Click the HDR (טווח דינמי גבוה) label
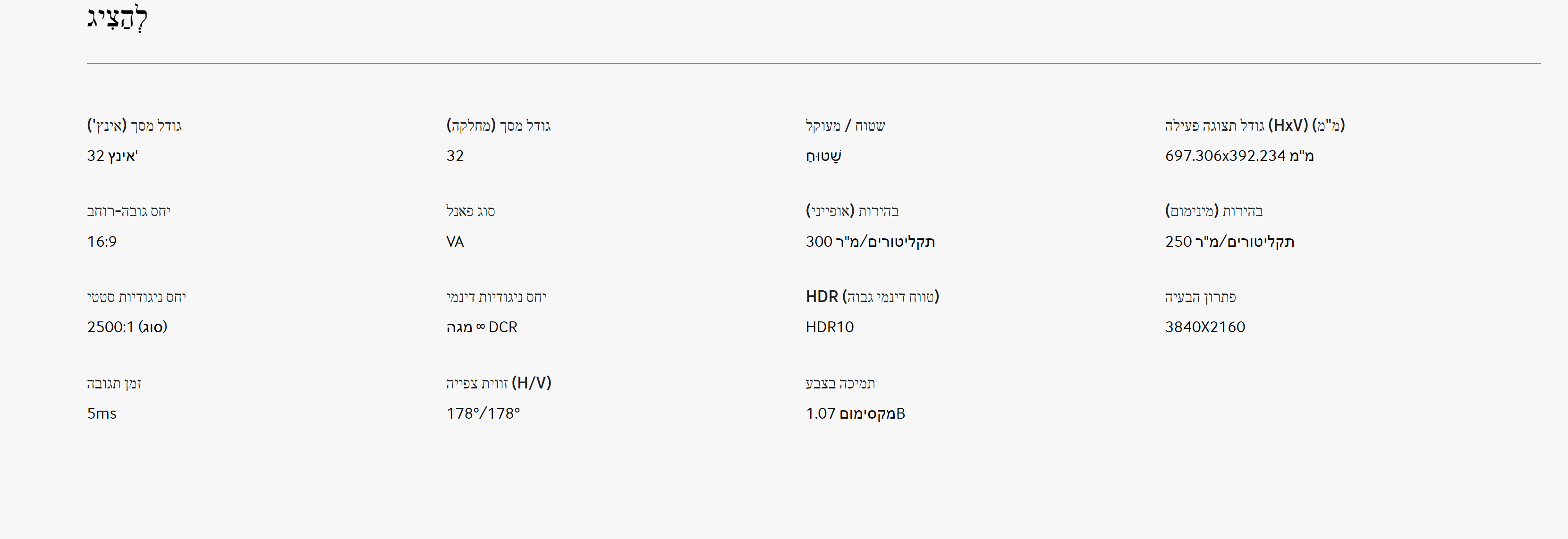 coord(872,297)
